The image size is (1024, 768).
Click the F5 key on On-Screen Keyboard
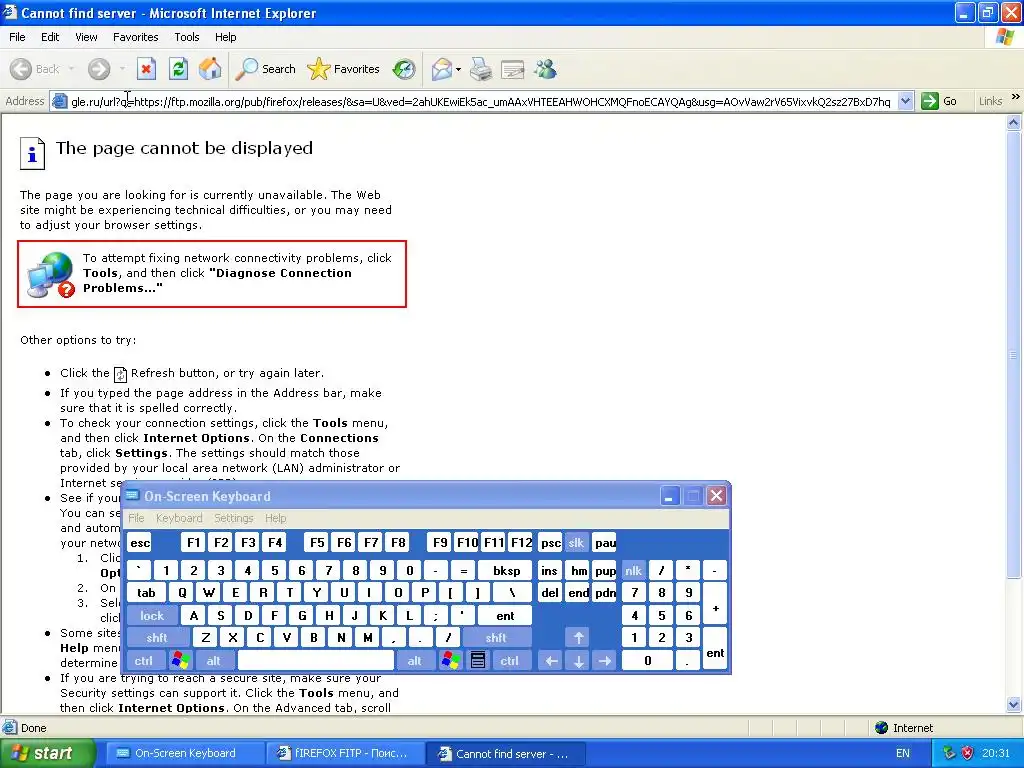click(x=317, y=543)
